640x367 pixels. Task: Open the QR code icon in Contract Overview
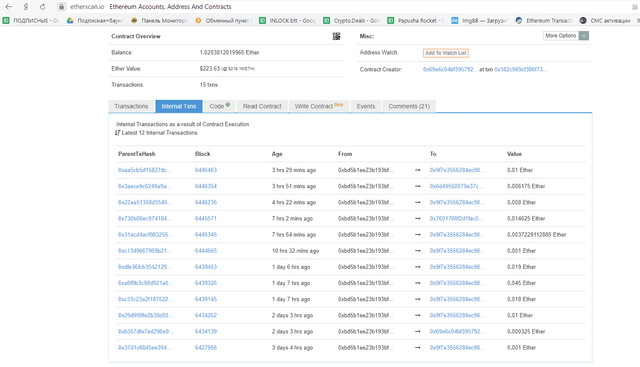[x=336, y=36]
